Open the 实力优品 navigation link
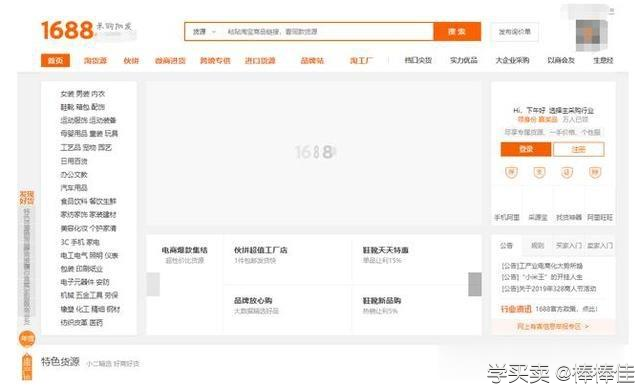The image size is (640, 389). (x=464, y=60)
